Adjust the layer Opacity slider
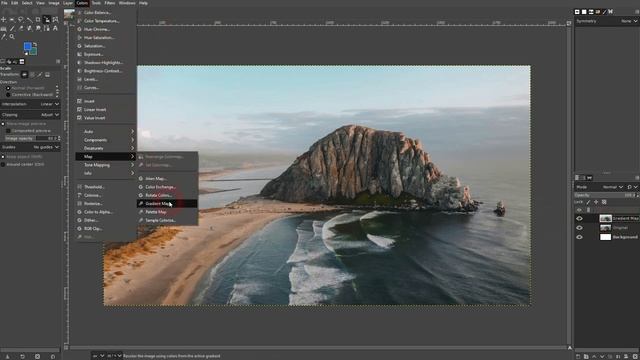Image resolution: width=640 pixels, height=360 pixels. pyautogui.click(x=606, y=195)
